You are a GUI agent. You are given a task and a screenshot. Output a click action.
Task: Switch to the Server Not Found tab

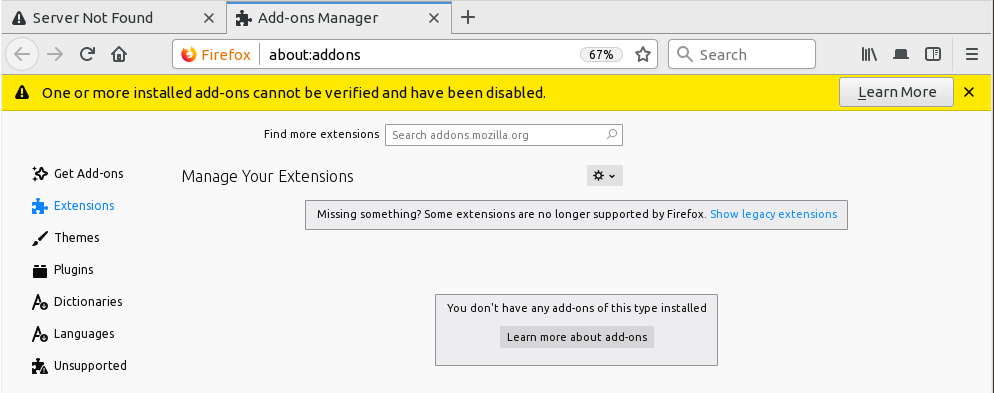point(113,18)
